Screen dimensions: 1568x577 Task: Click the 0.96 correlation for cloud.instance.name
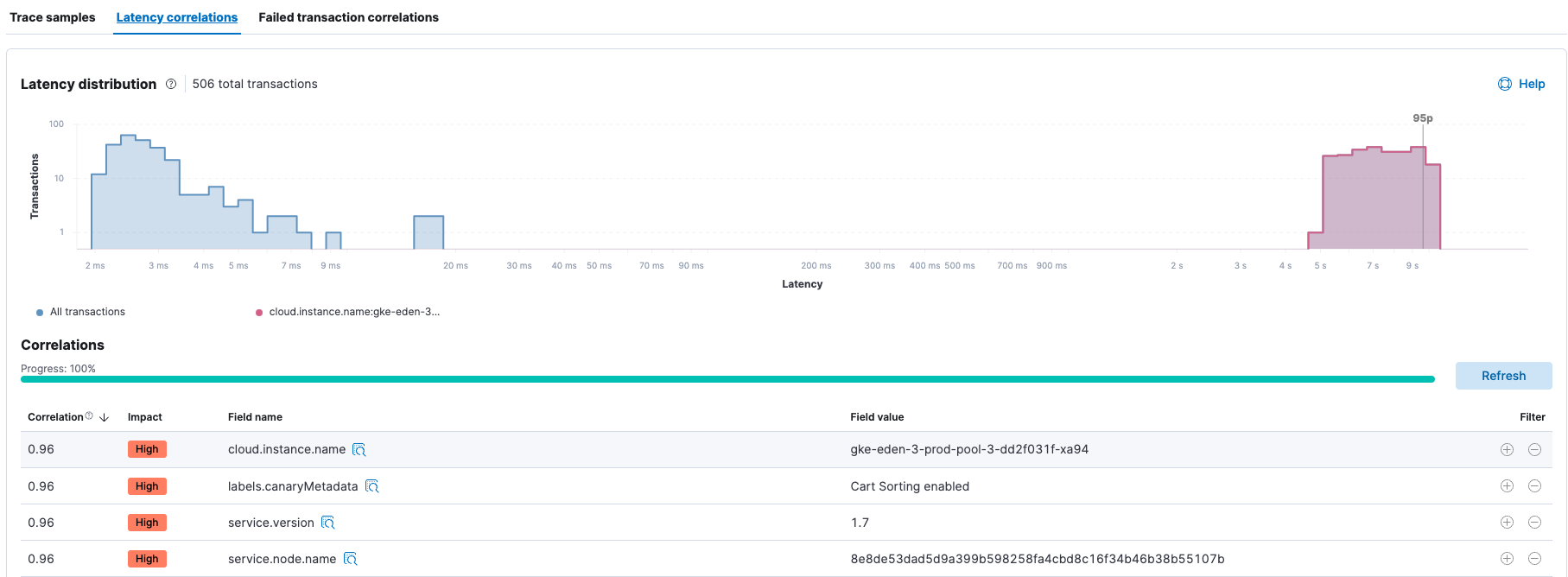(41, 449)
